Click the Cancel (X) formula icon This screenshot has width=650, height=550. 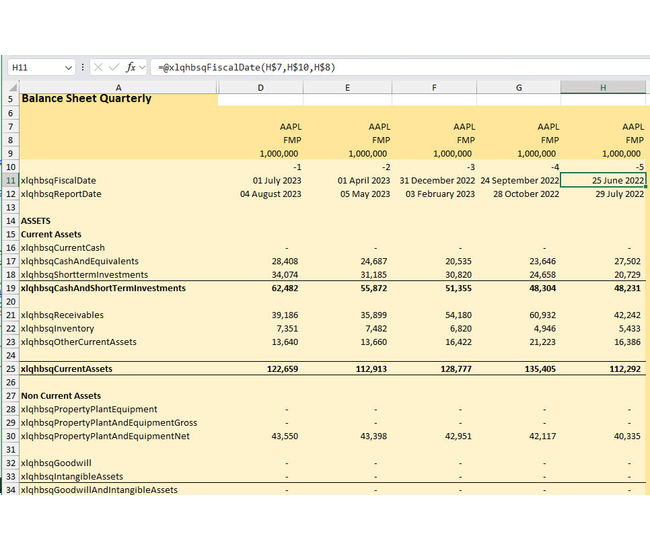click(98, 67)
